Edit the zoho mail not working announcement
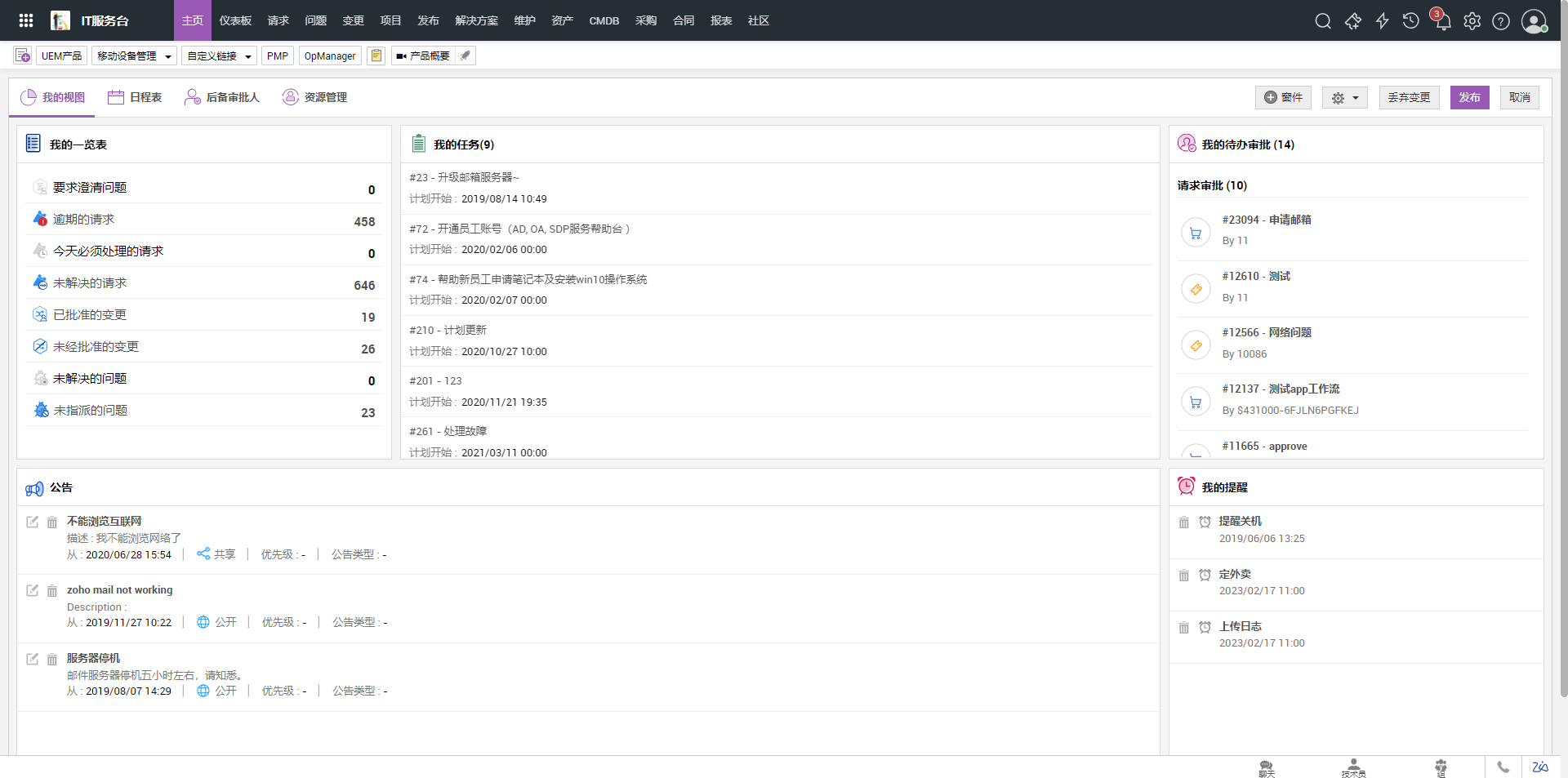 33,590
